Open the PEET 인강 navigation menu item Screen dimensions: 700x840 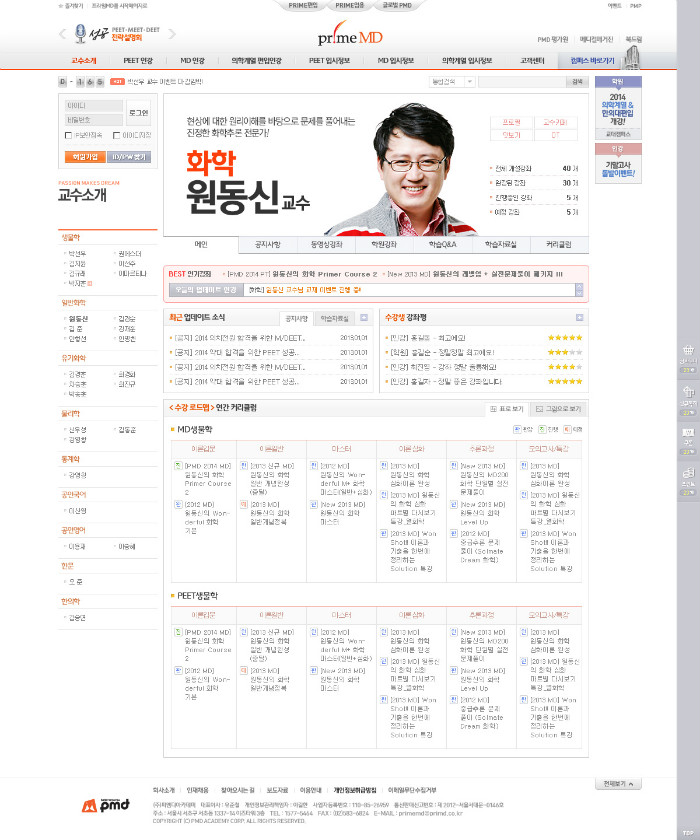[138, 61]
